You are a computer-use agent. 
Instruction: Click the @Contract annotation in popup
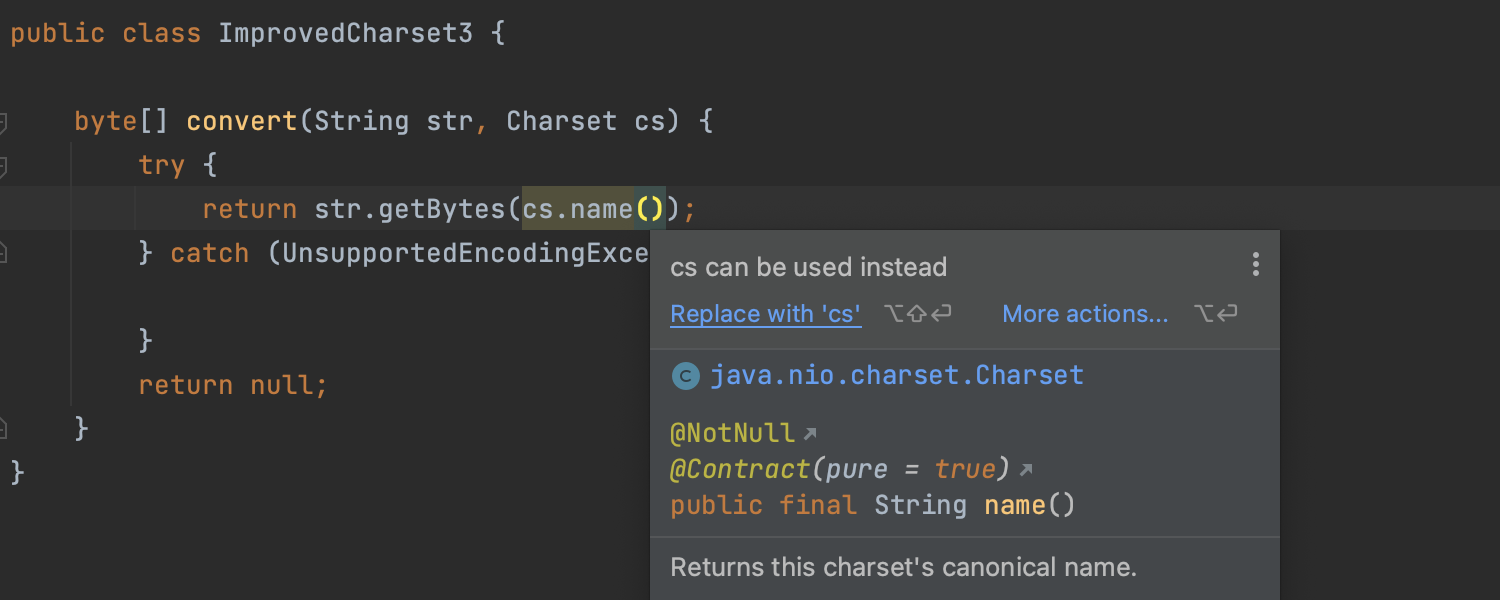tap(739, 469)
